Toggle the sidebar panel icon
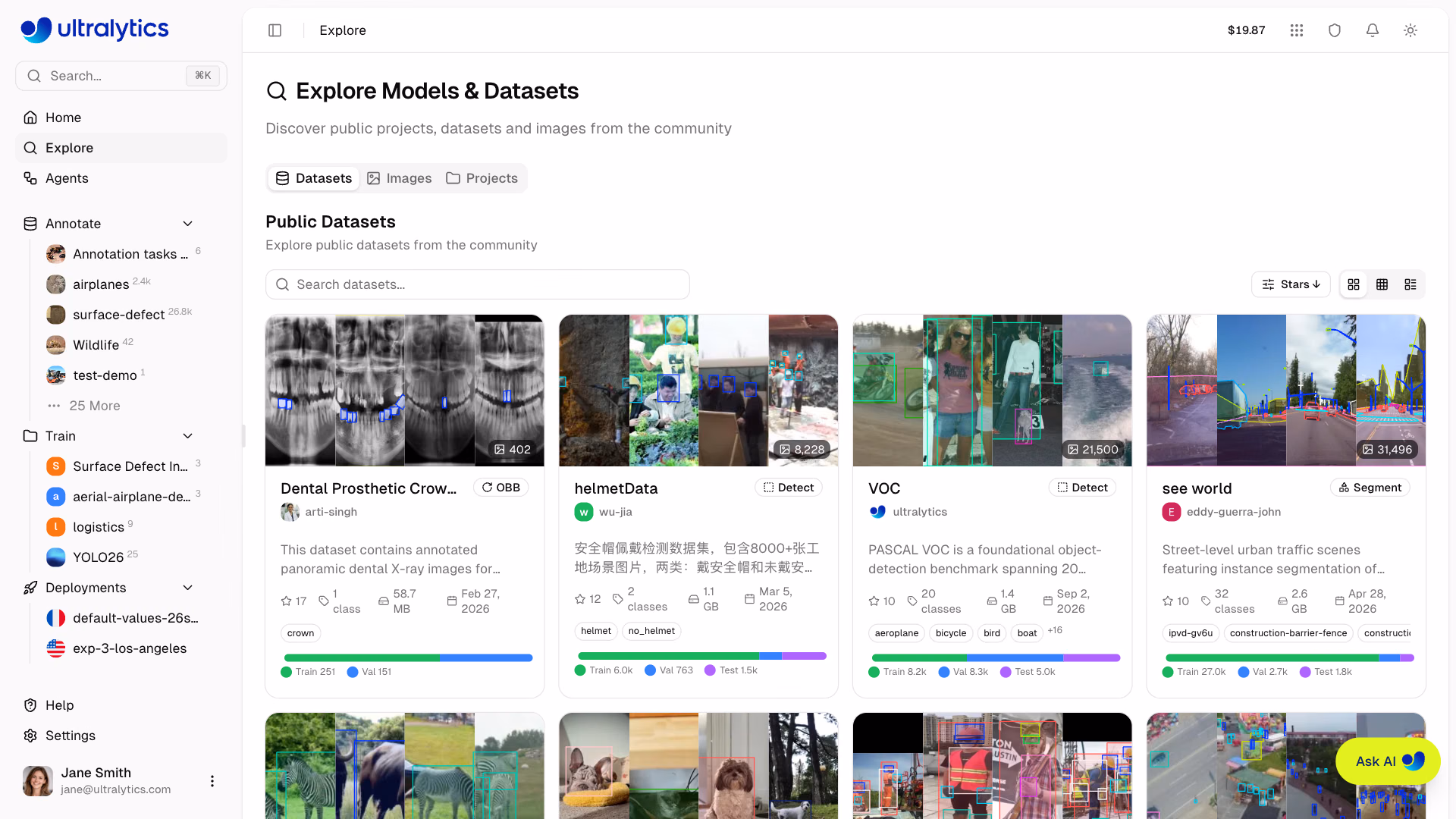1456x819 pixels. (275, 30)
